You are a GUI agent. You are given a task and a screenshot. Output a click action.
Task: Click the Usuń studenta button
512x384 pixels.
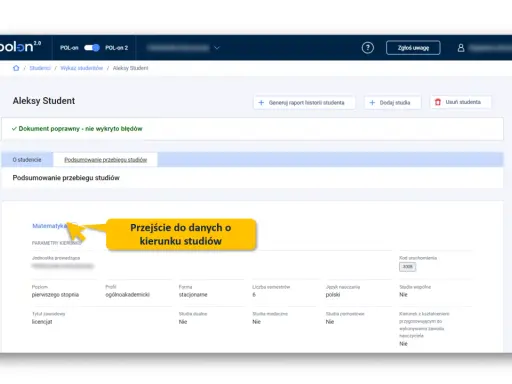coord(461,102)
